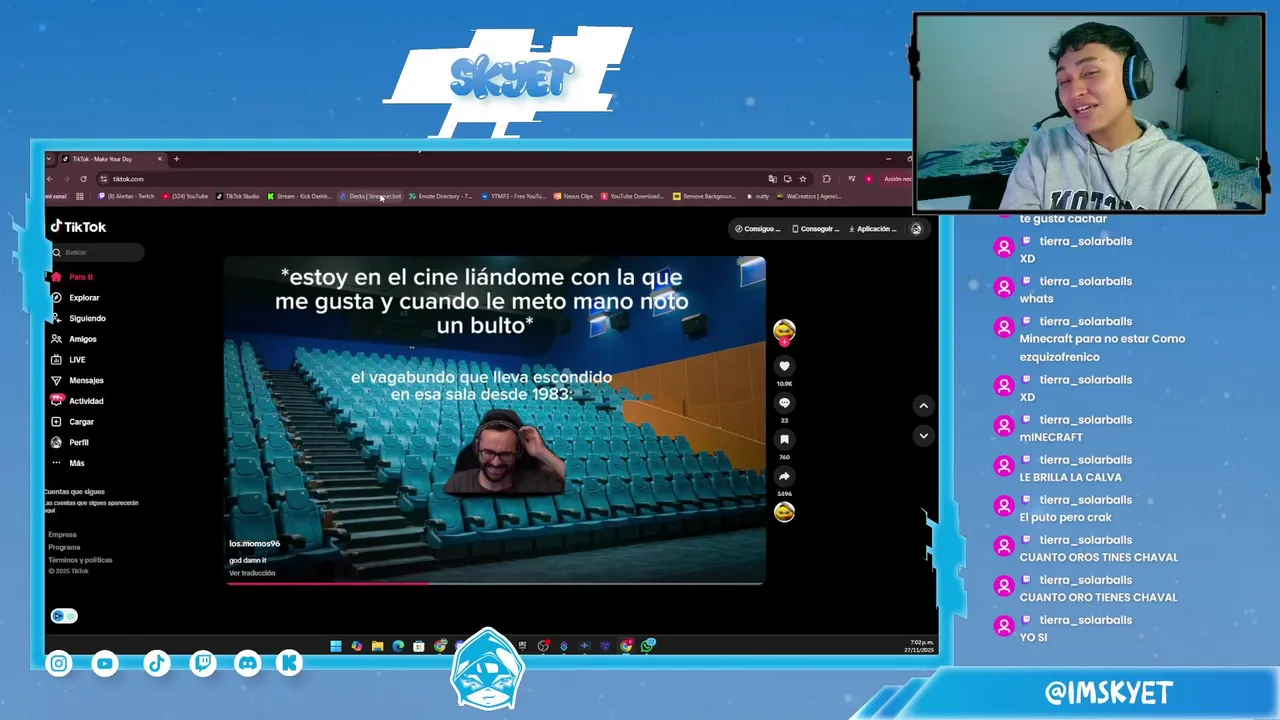The width and height of the screenshot is (1280, 720).
Task: Open the video comments icon
Action: click(784, 403)
